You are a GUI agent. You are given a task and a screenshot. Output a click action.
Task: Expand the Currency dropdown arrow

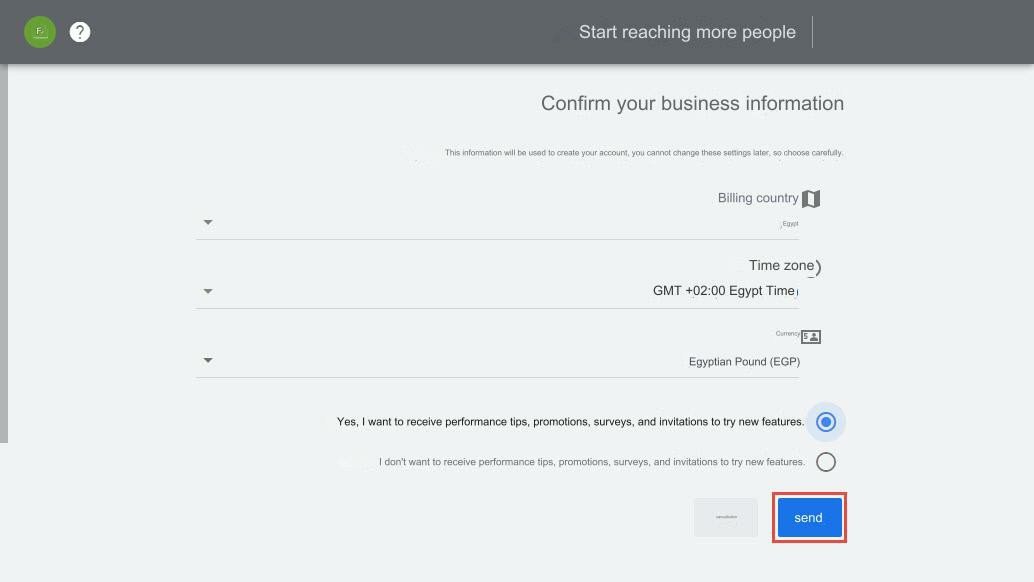click(207, 360)
